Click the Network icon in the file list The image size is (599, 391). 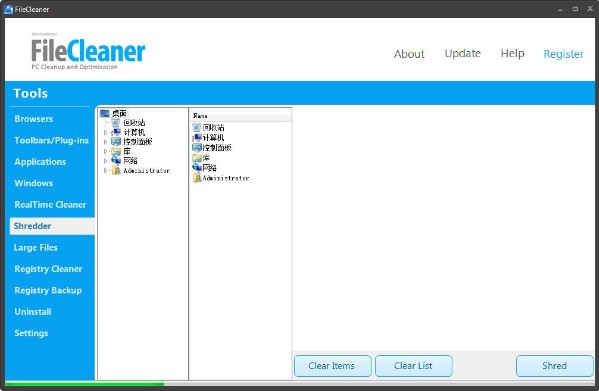(197, 168)
